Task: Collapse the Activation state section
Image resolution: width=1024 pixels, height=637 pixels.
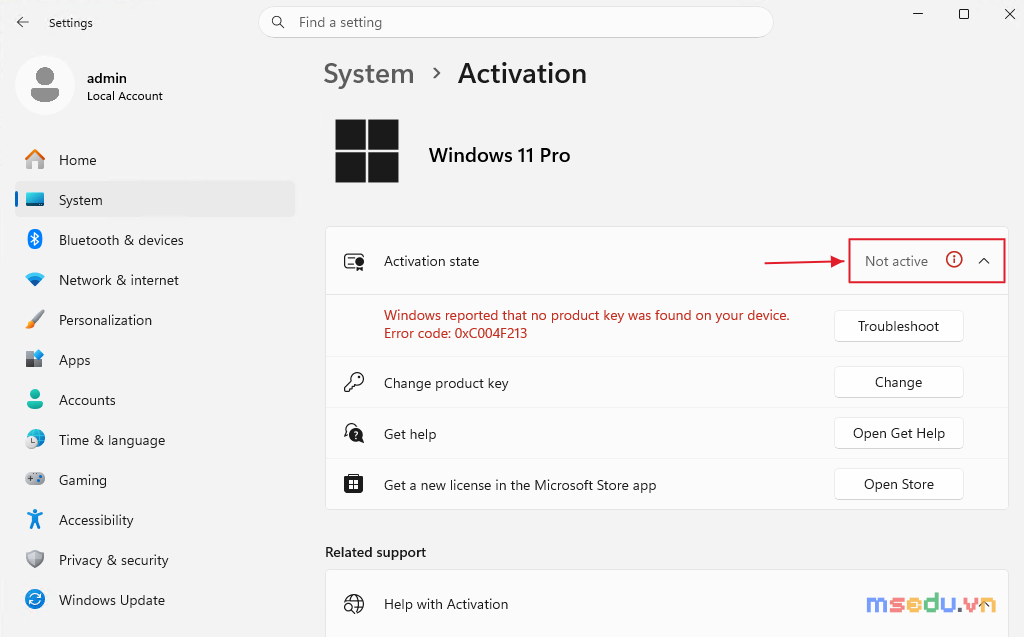Action: [x=984, y=261]
